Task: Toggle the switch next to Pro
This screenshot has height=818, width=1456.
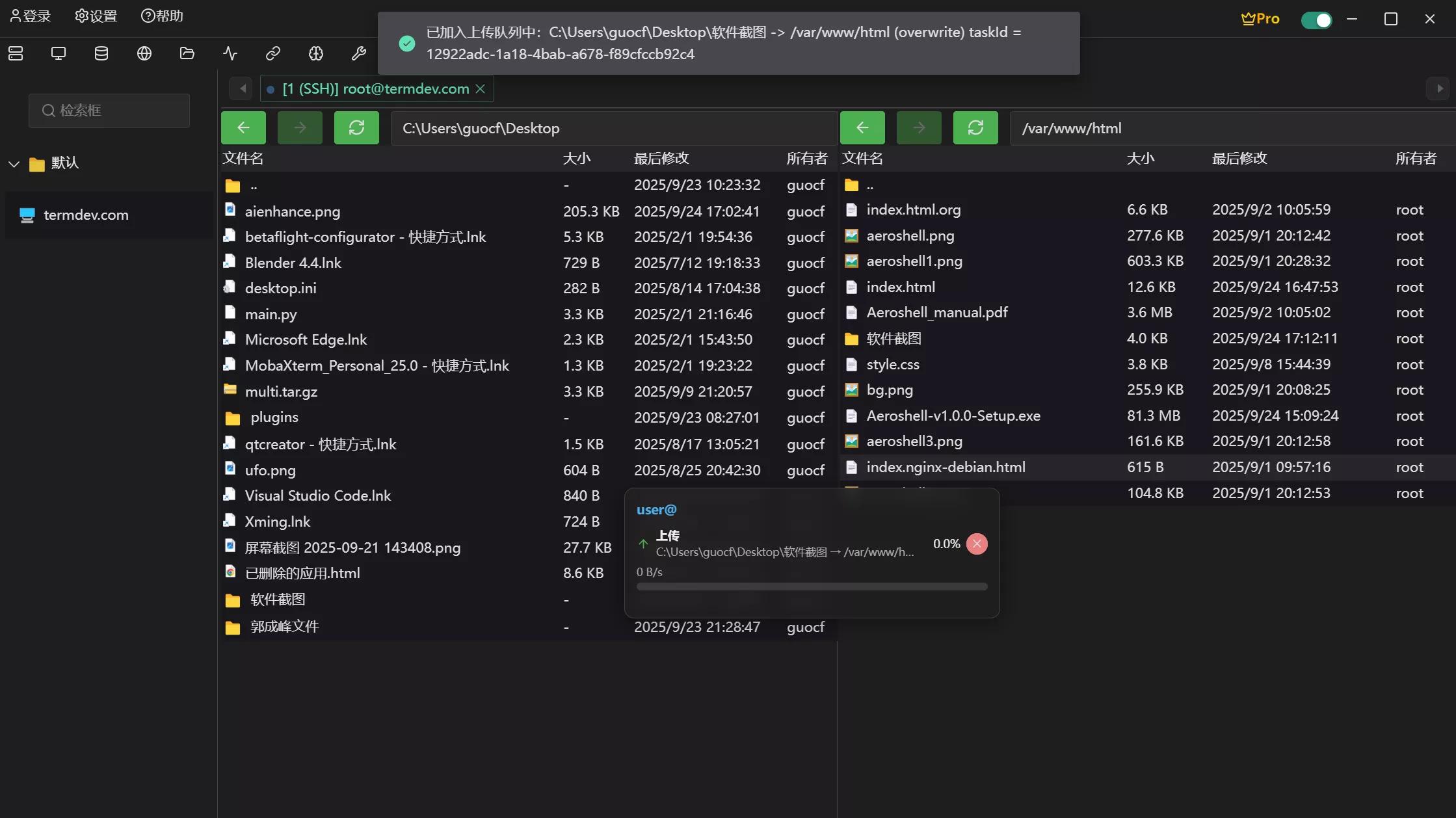Action: coord(1316,20)
